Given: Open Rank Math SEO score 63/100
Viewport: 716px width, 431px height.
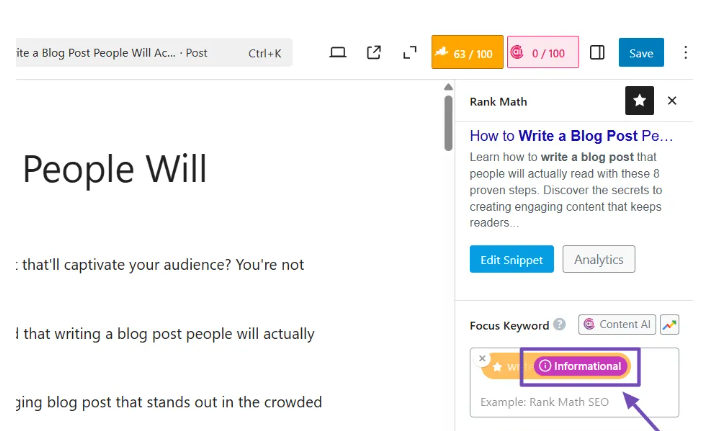Looking at the screenshot, I should click(467, 53).
